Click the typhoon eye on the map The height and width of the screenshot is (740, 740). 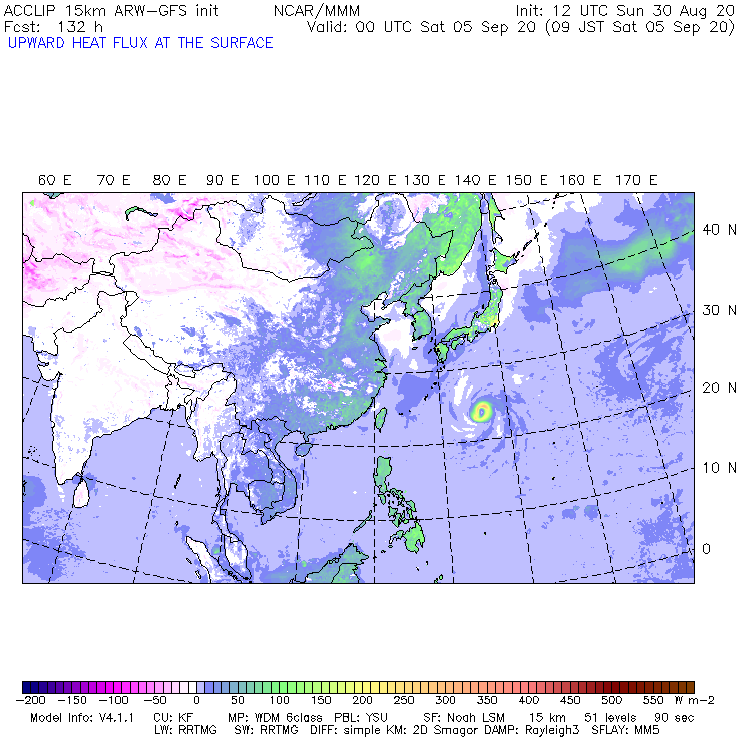click(x=481, y=412)
